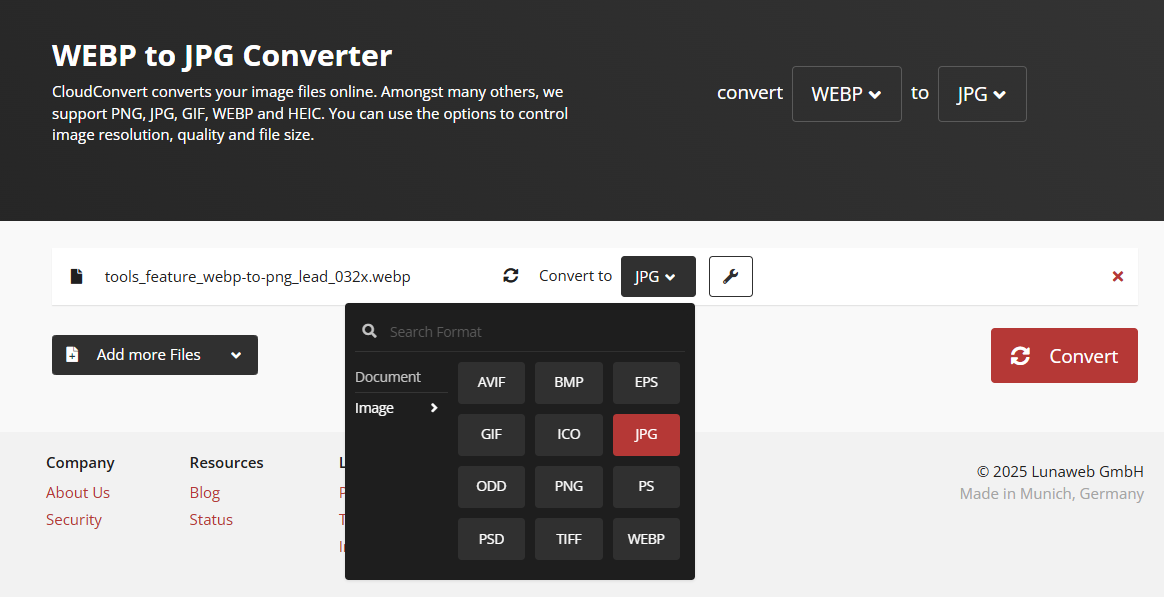This screenshot has height=597, width=1164.
Task: Open the Blog footer link
Action: (x=205, y=492)
